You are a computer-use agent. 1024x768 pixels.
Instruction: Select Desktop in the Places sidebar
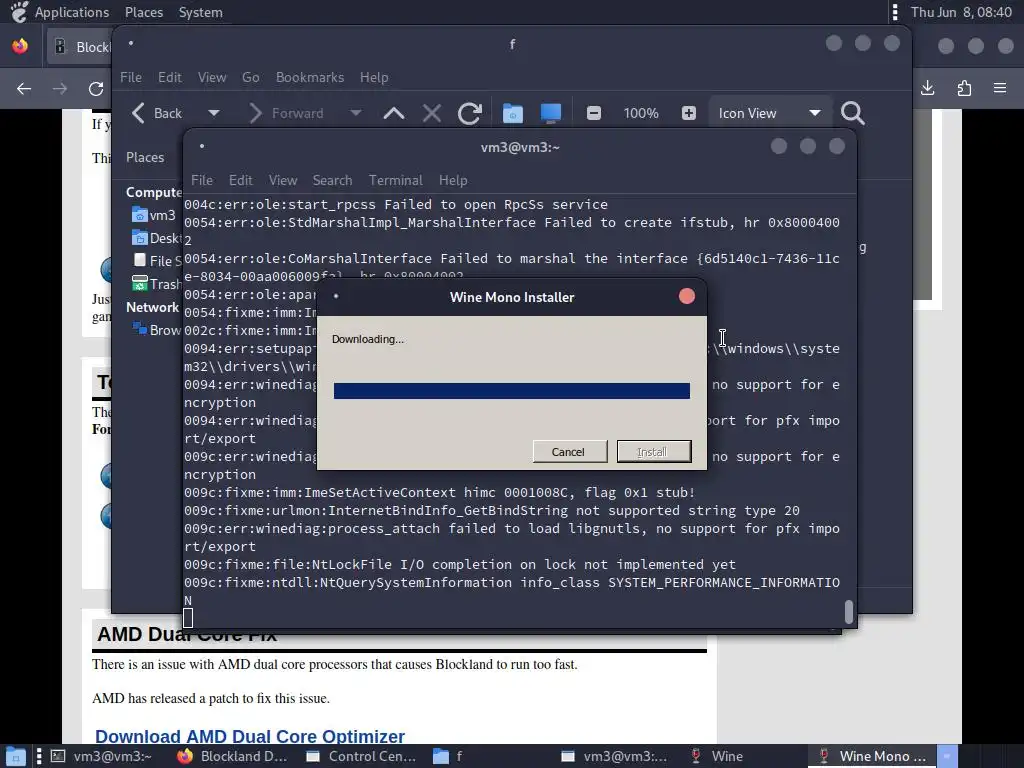pos(157,238)
